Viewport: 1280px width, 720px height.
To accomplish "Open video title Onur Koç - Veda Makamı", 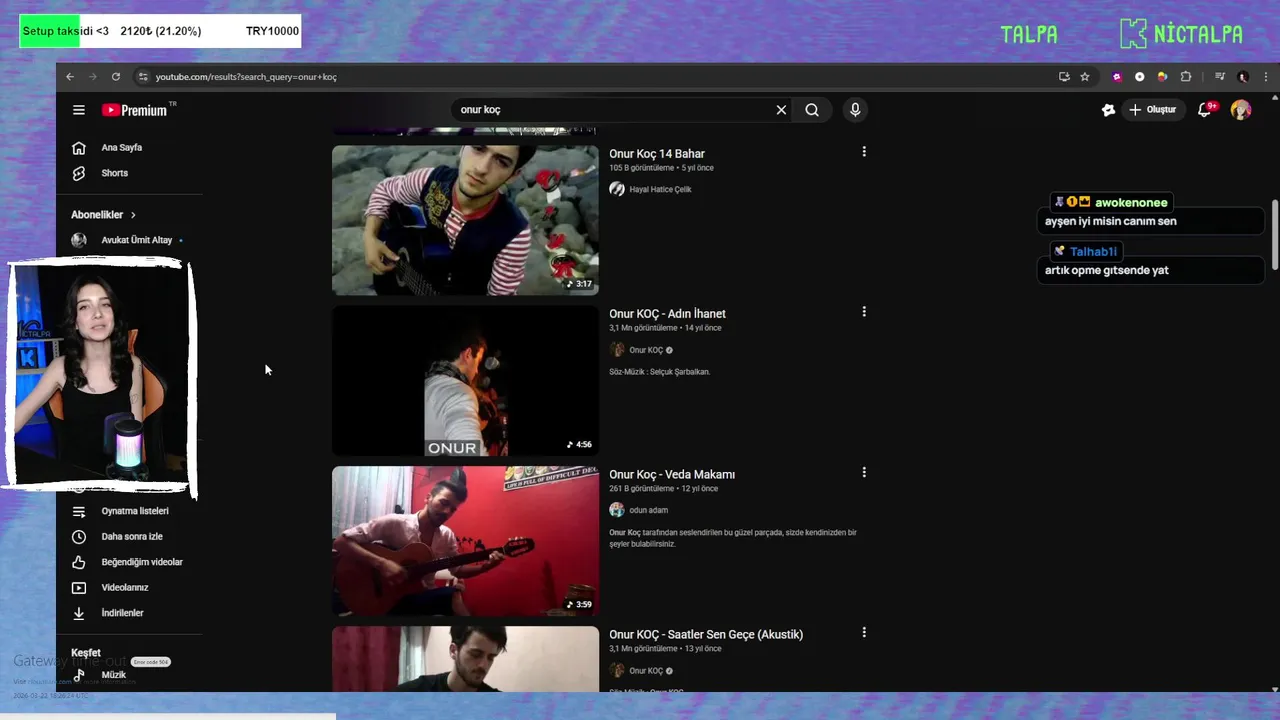I will (x=672, y=475).
